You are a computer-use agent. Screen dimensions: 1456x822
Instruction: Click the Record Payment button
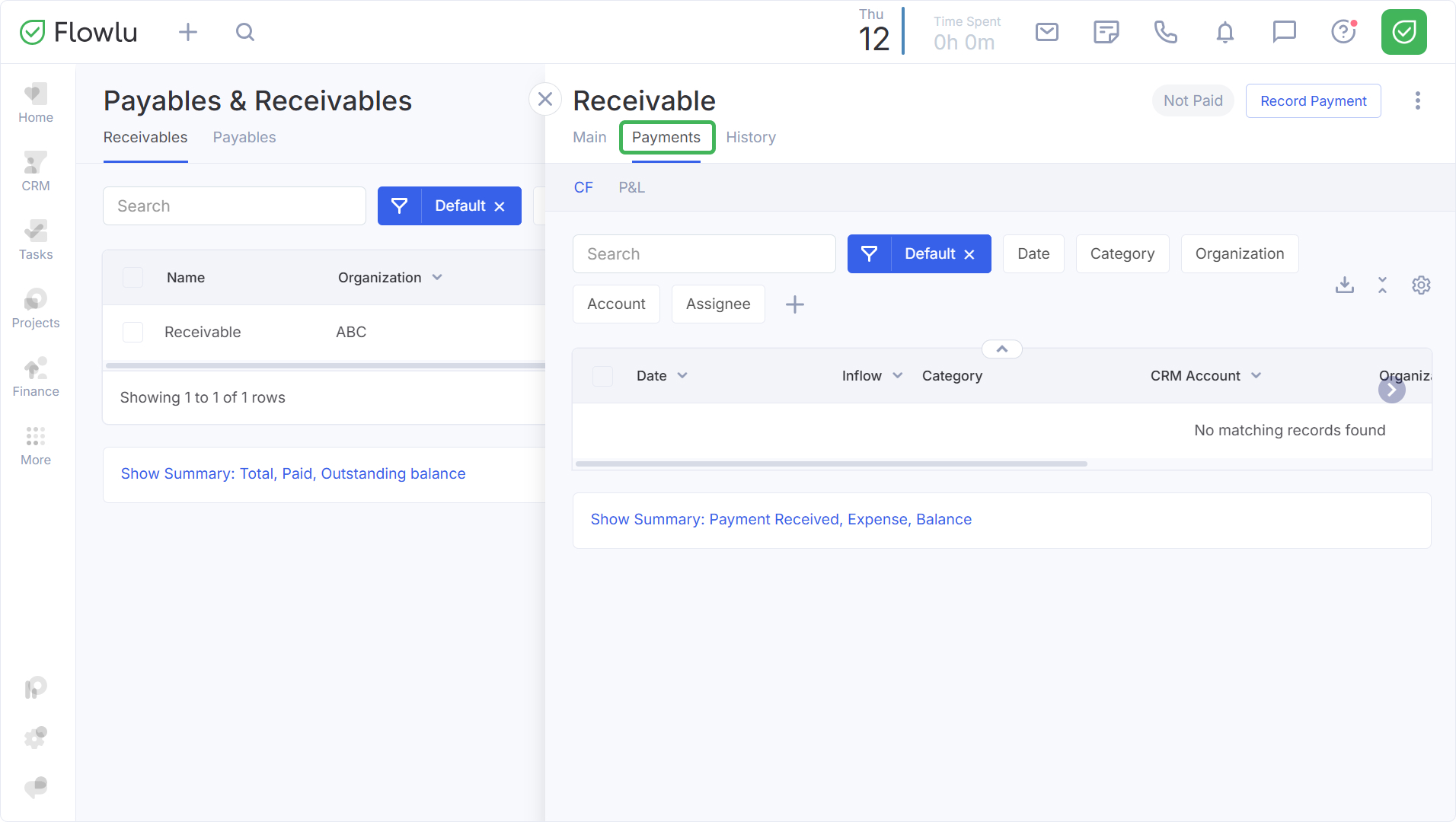(1313, 101)
